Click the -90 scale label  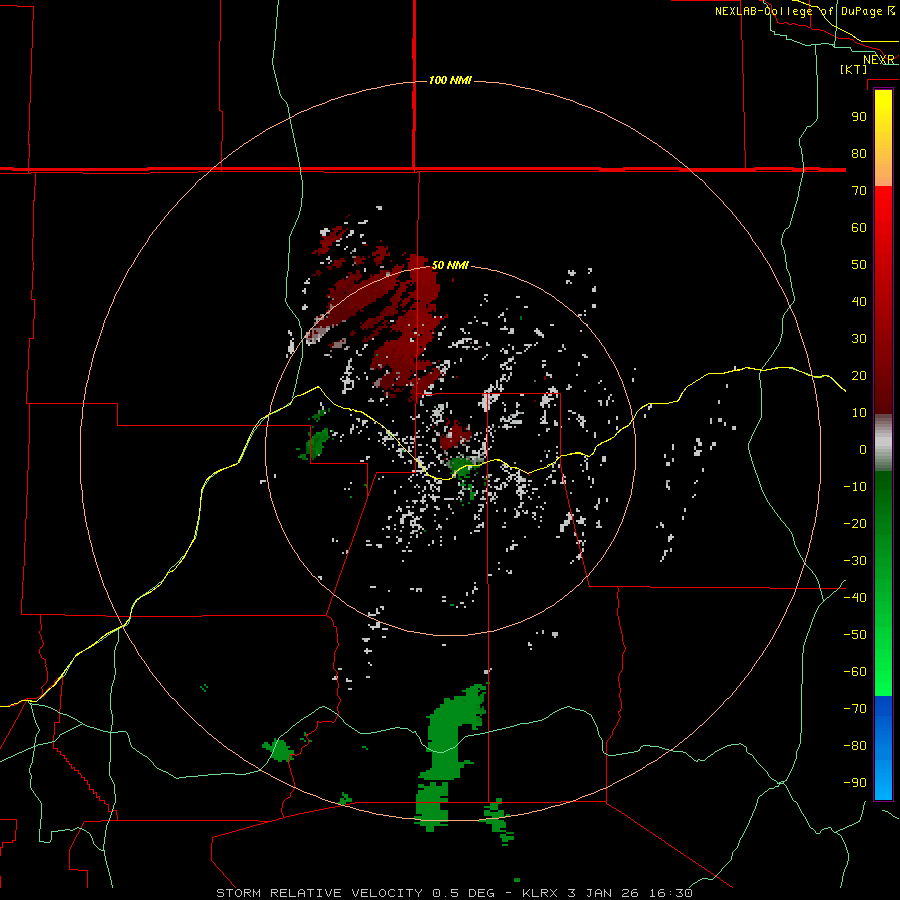point(855,783)
